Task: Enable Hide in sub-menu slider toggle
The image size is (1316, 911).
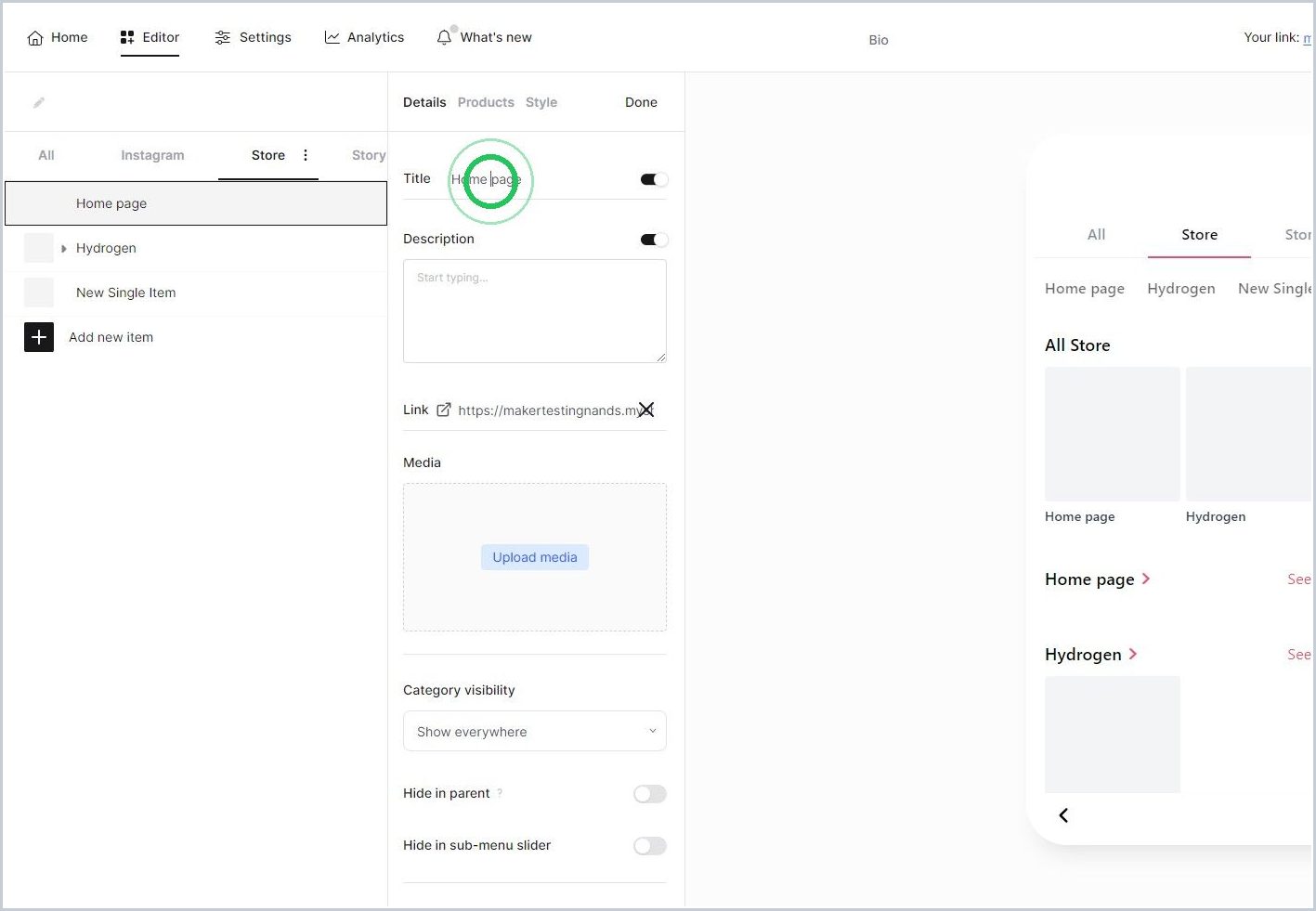Action: (650, 846)
